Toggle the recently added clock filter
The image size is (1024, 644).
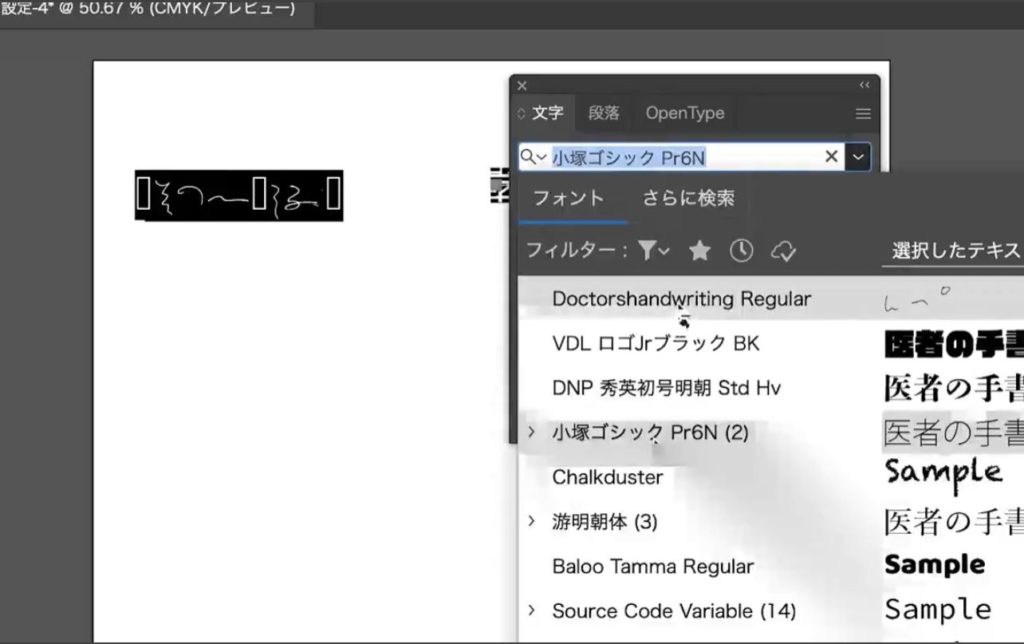741,251
